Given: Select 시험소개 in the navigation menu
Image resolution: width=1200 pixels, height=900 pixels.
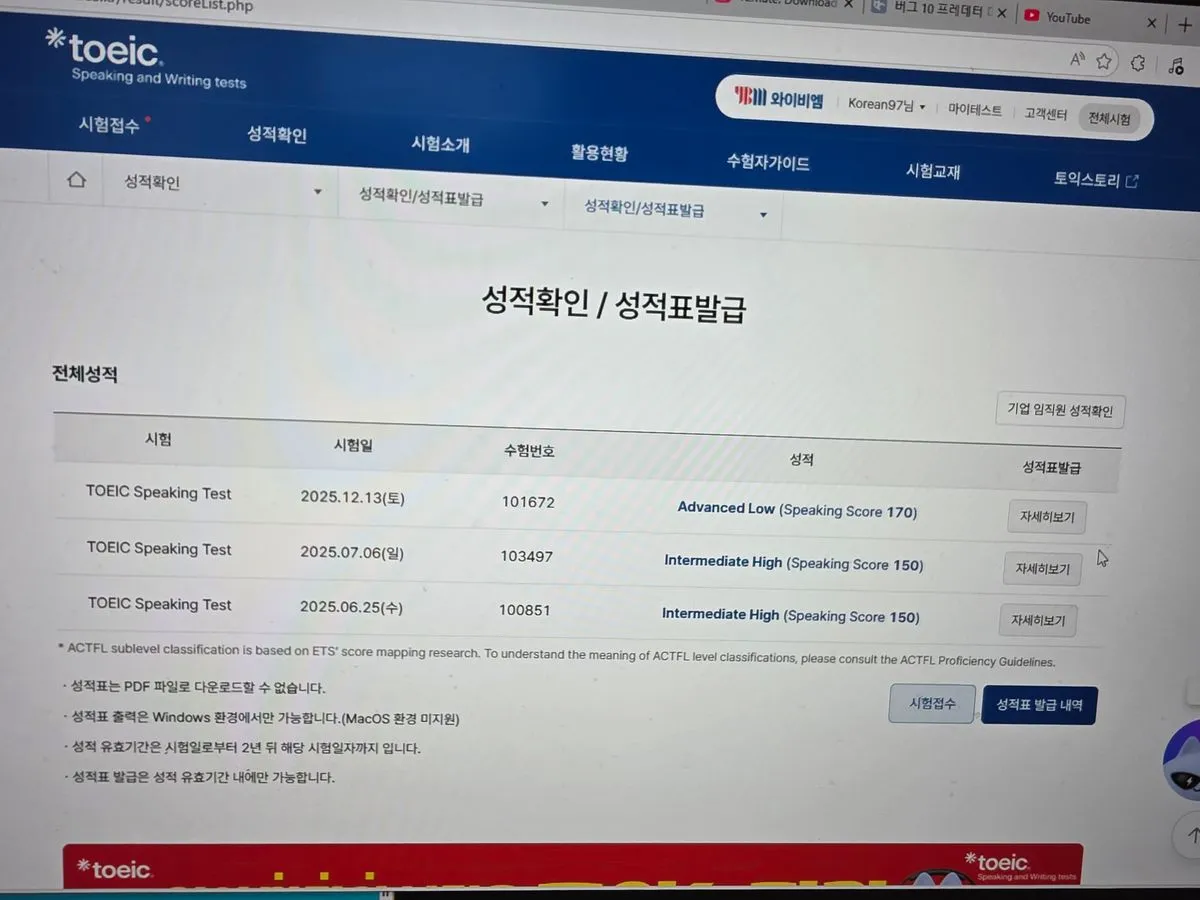Looking at the screenshot, I should (x=440, y=144).
